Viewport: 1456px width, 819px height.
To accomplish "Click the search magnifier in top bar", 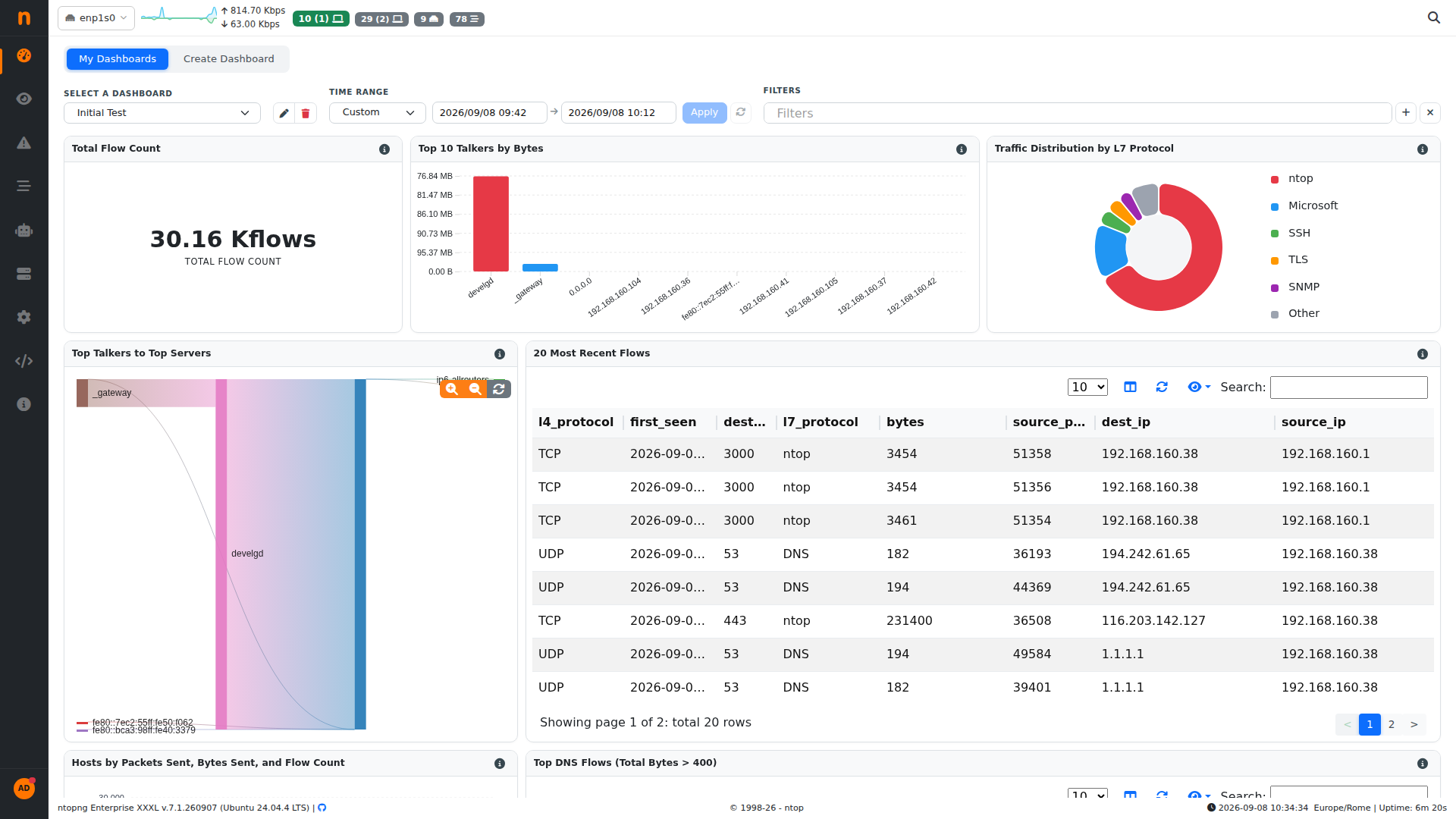I will pyautogui.click(x=1433, y=17).
